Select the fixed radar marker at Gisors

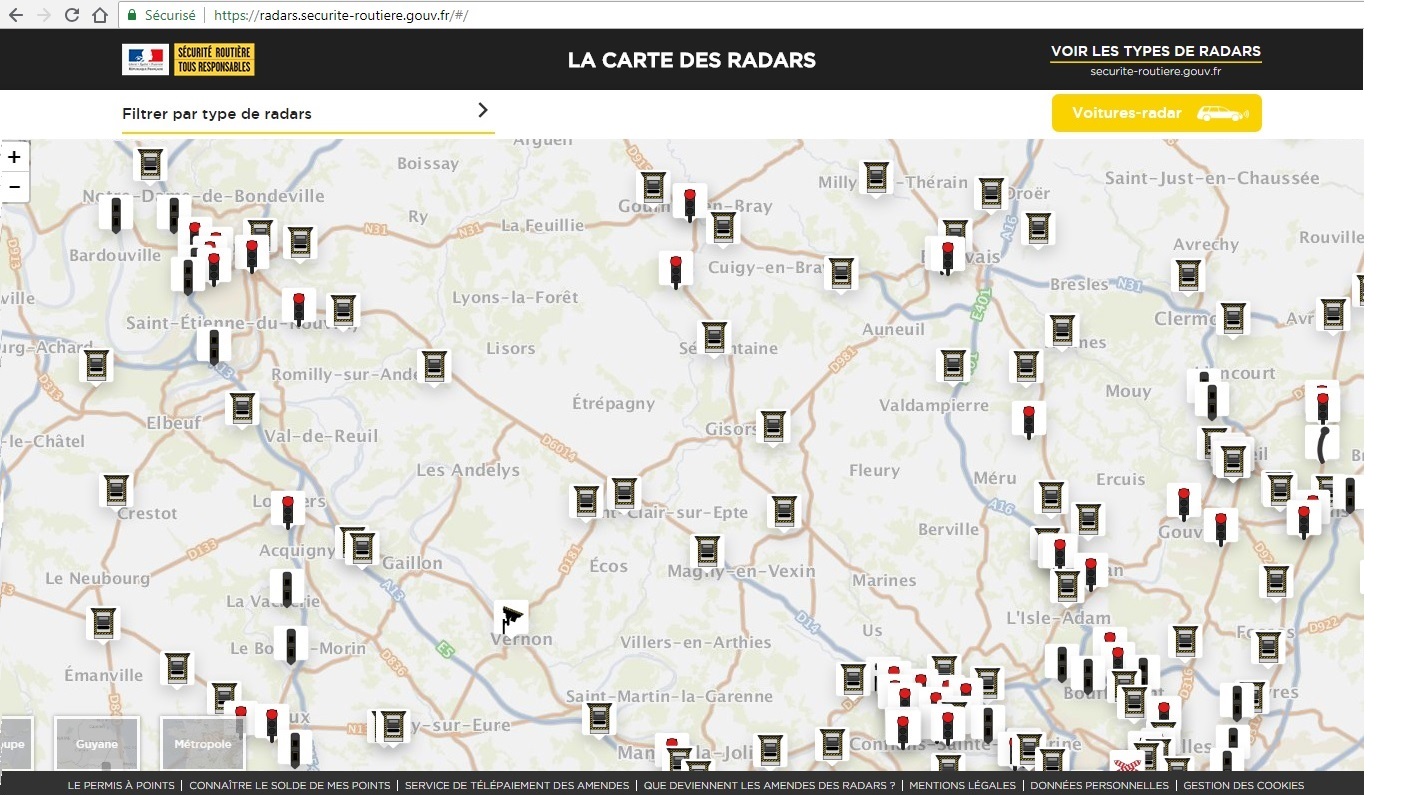pos(773,426)
